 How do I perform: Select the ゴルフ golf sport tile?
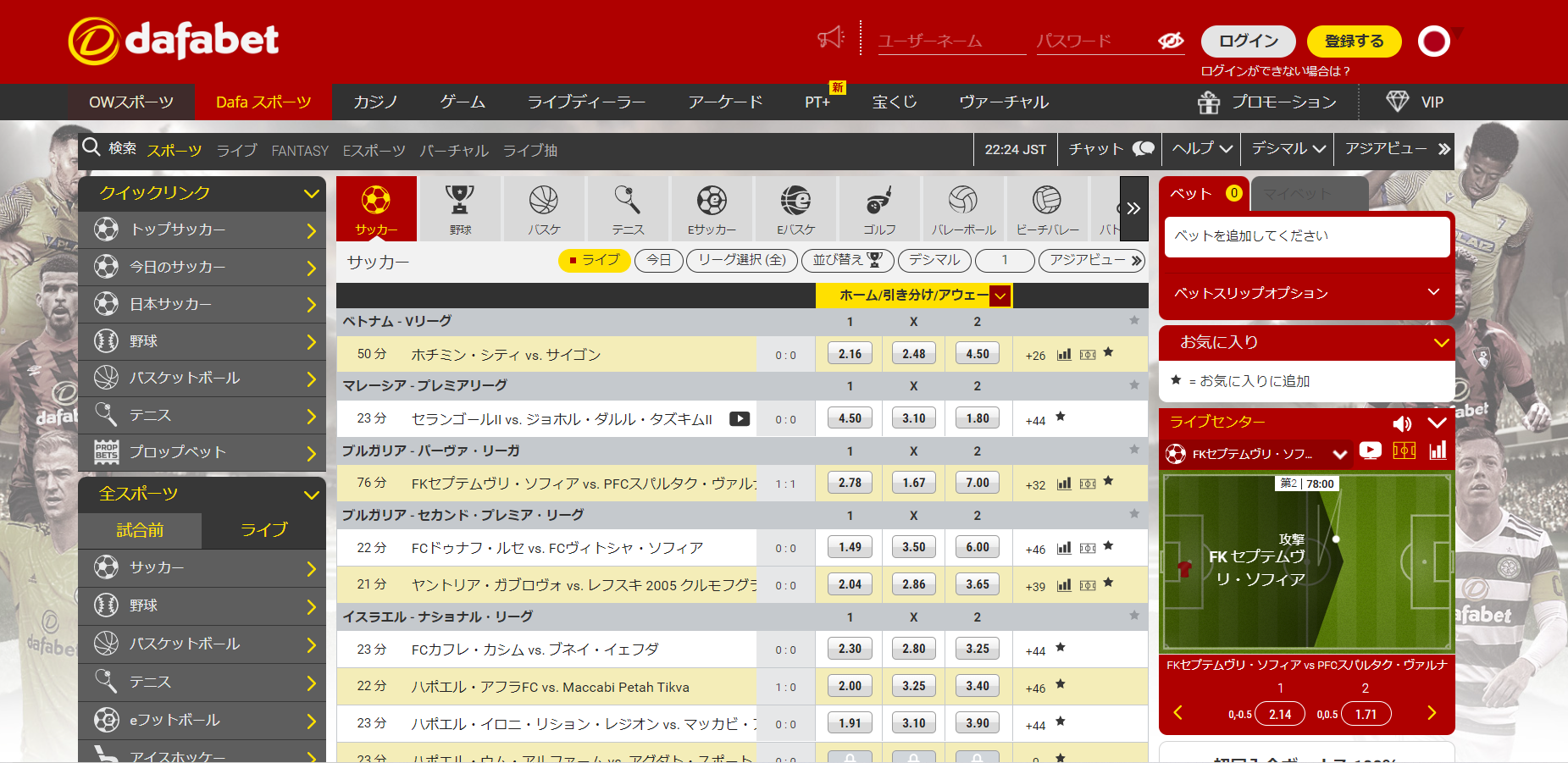coord(879,208)
